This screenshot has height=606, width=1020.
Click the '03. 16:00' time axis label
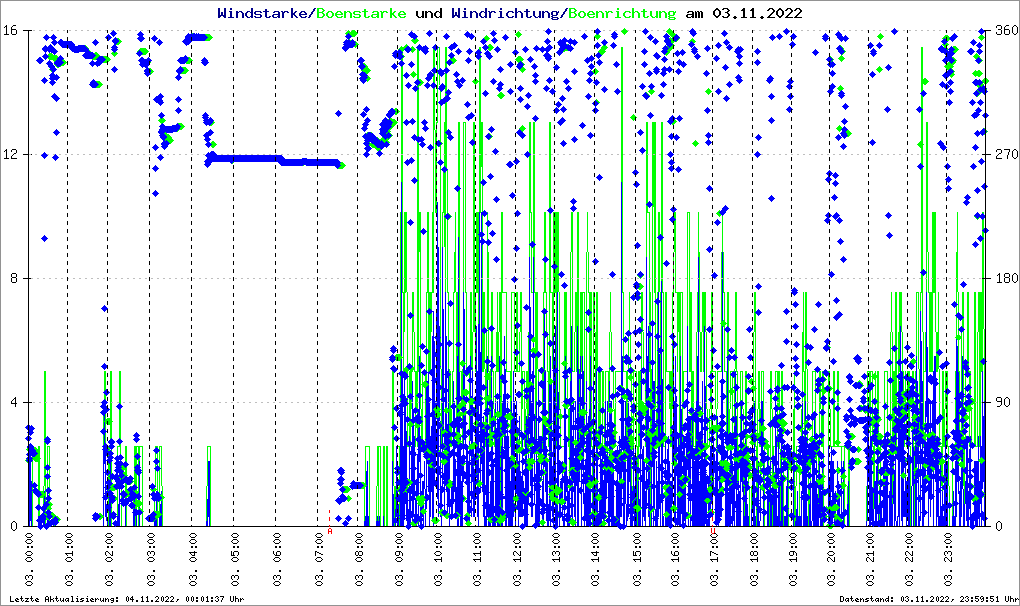[675, 559]
